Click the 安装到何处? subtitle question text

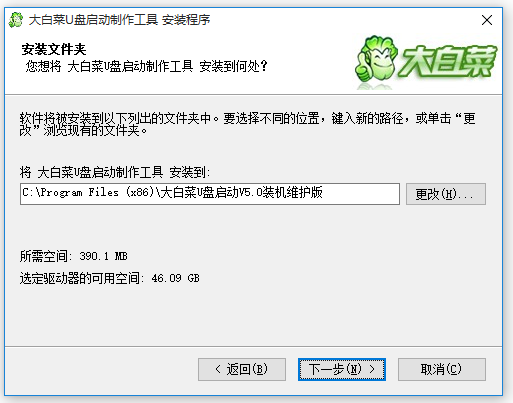click(x=233, y=66)
